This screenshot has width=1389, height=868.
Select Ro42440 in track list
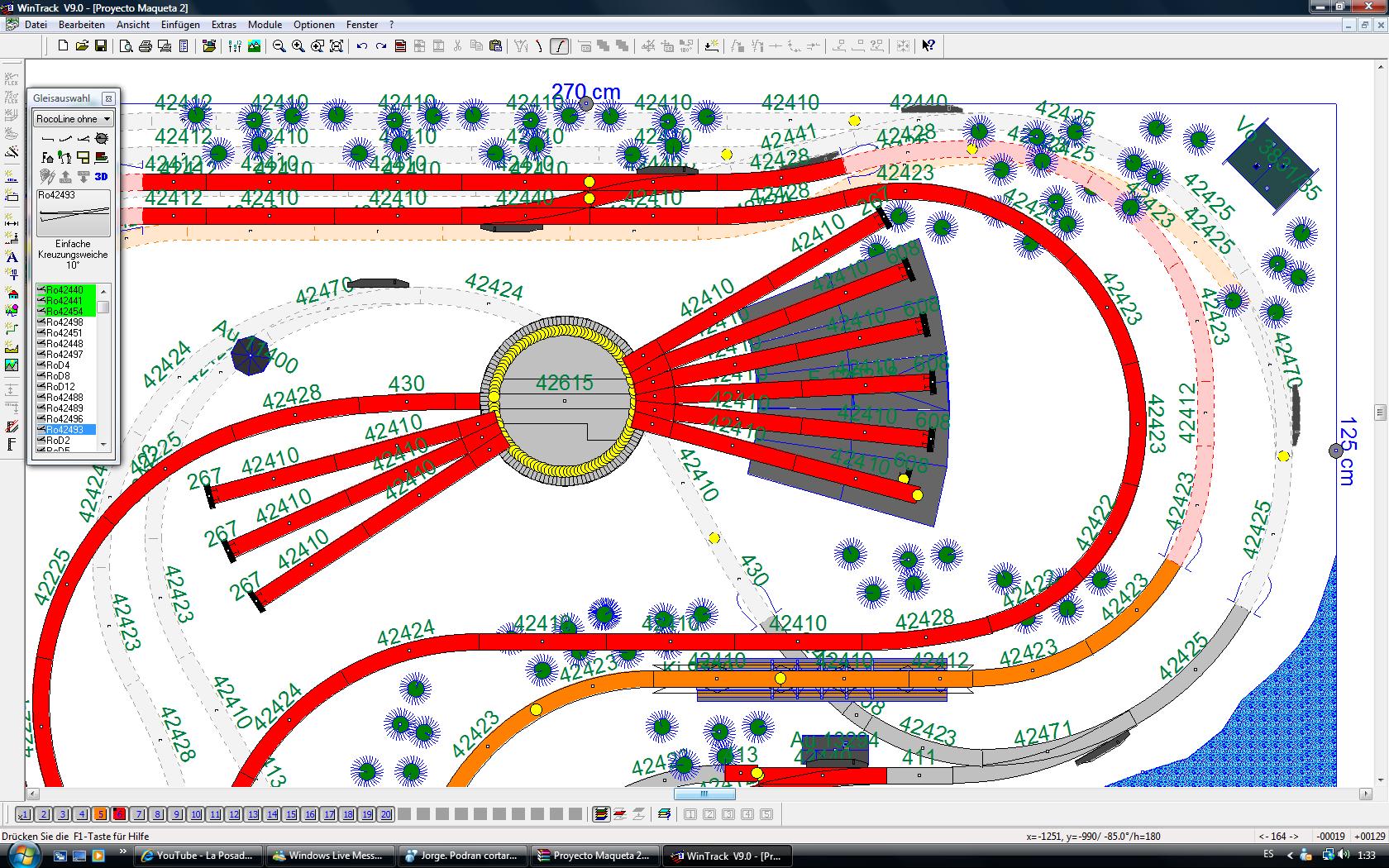65,290
